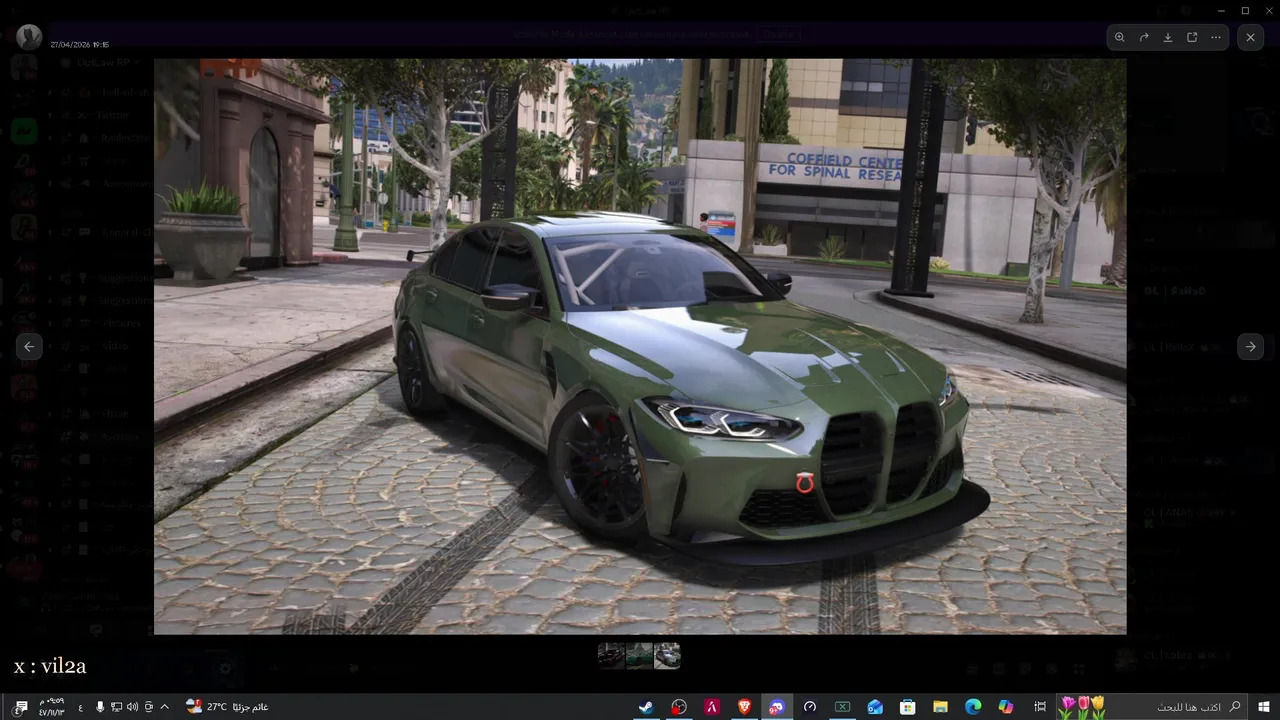Switch to the Discord taskbar icon

(777, 707)
